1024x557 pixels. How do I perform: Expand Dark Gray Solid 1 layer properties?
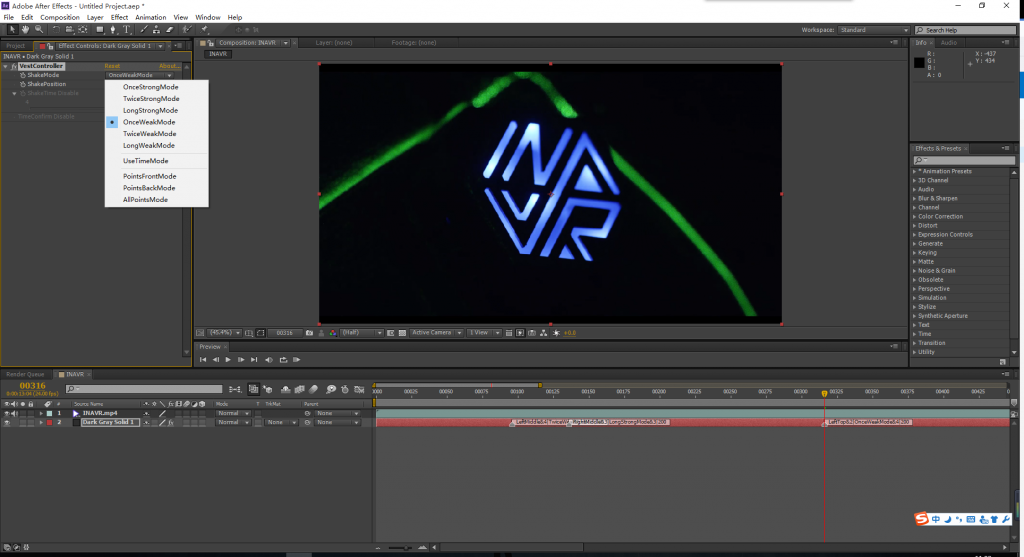[41, 422]
